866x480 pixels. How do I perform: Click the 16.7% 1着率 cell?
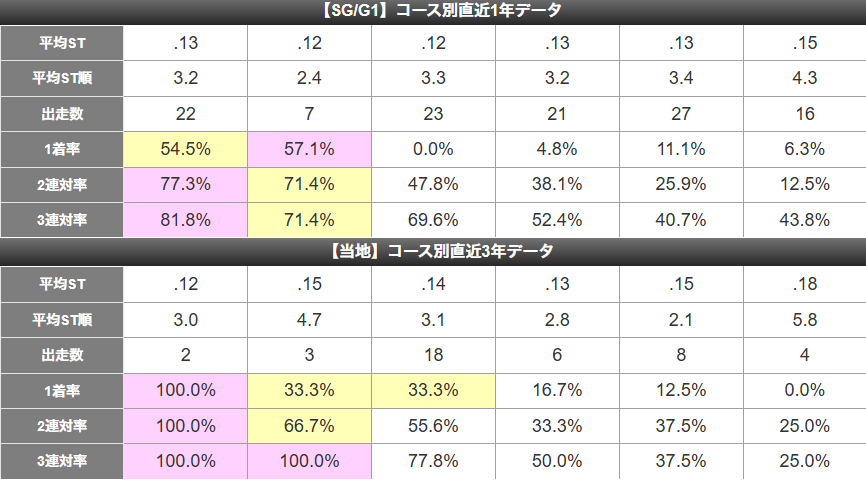tap(557, 391)
